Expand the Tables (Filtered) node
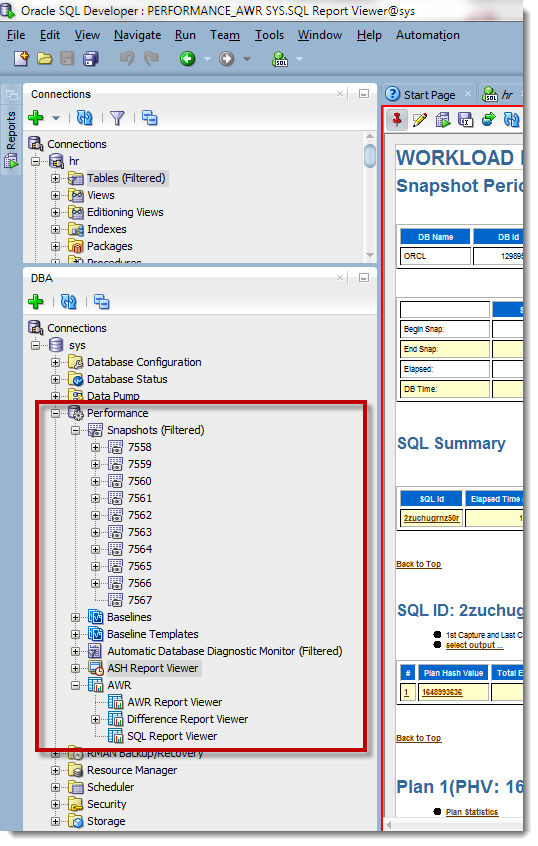Image resolution: width=538 pixels, height=846 pixels. coord(56,178)
